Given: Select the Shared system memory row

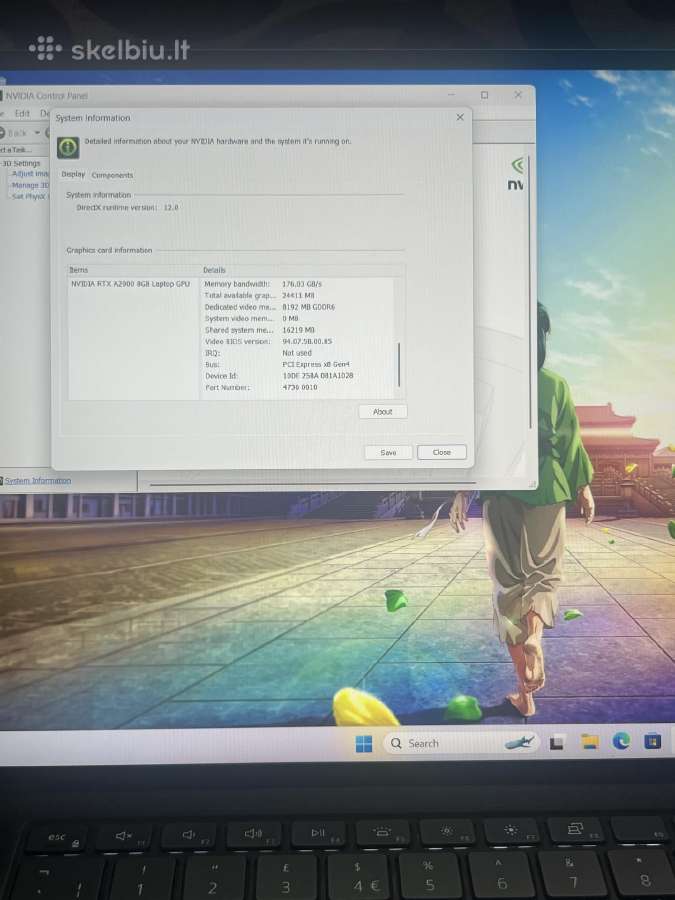Looking at the screenshot, I should tap(298, 330).
